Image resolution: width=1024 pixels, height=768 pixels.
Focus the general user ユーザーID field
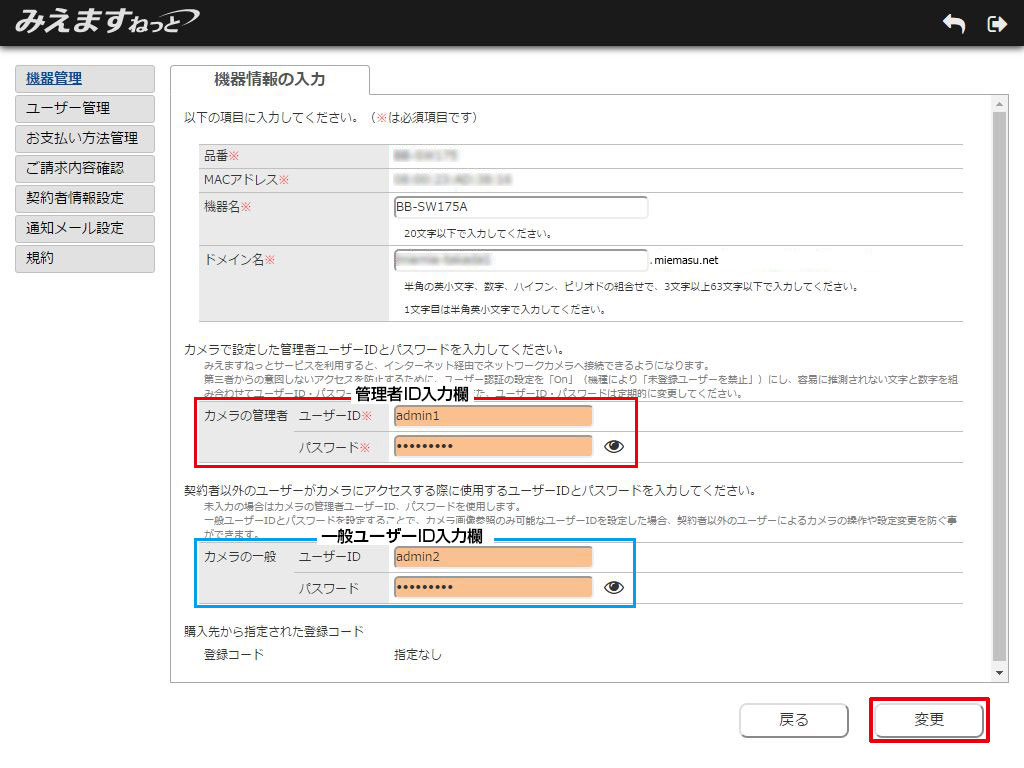coord(493,557)
